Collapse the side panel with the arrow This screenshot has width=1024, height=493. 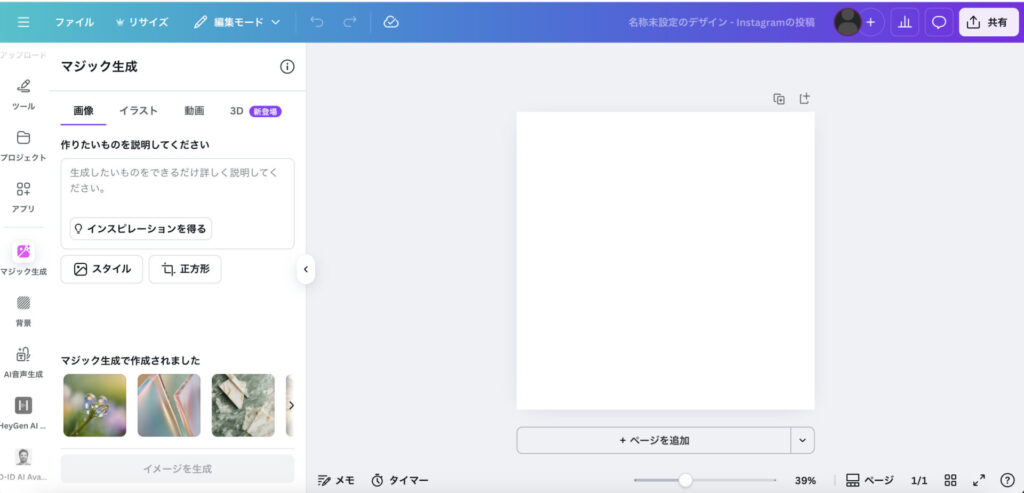point(306,269)
